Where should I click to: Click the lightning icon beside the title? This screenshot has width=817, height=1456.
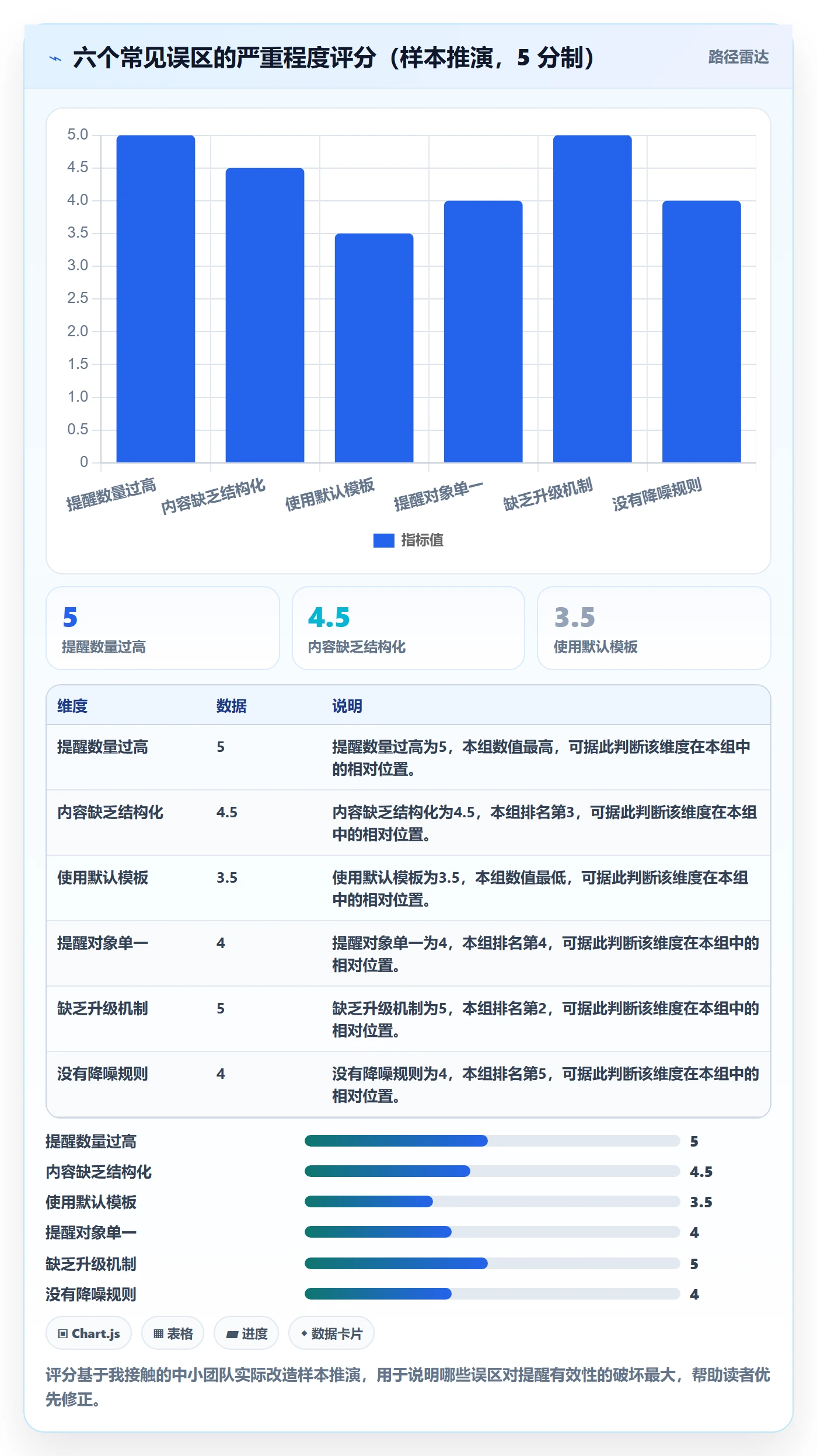[55, 58]
